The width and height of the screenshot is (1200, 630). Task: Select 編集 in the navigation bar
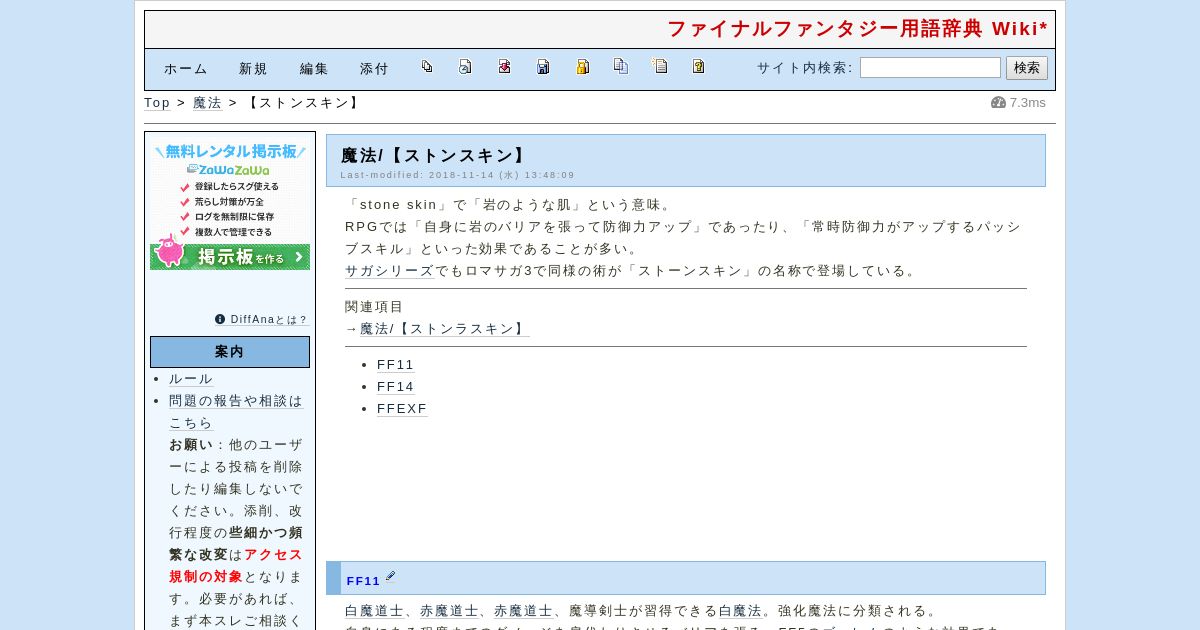click(314, 69)
